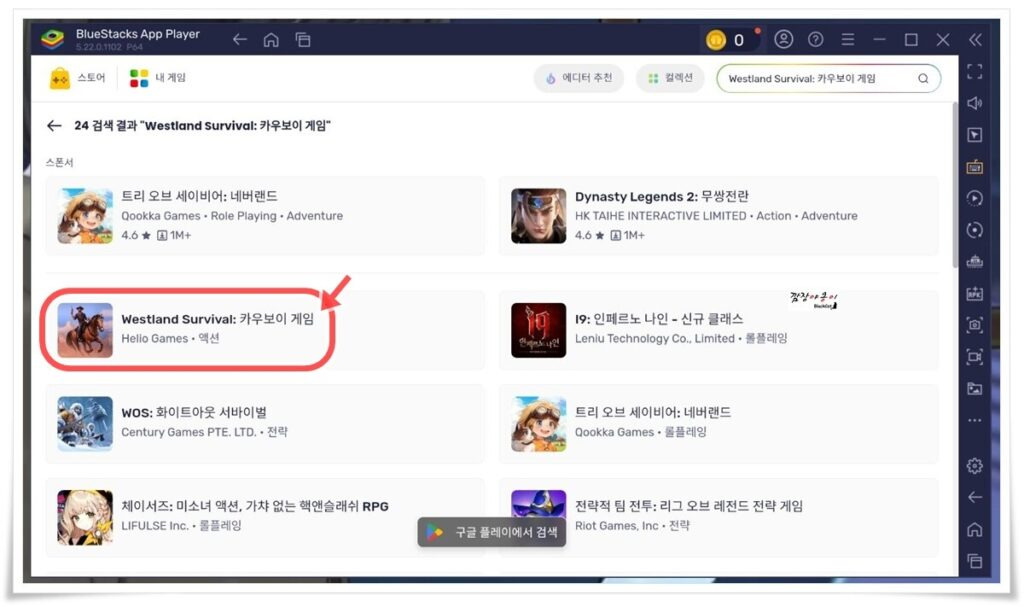
Task: Start screen recording from sidebar video icon
Action: click(x=974, y=357)
